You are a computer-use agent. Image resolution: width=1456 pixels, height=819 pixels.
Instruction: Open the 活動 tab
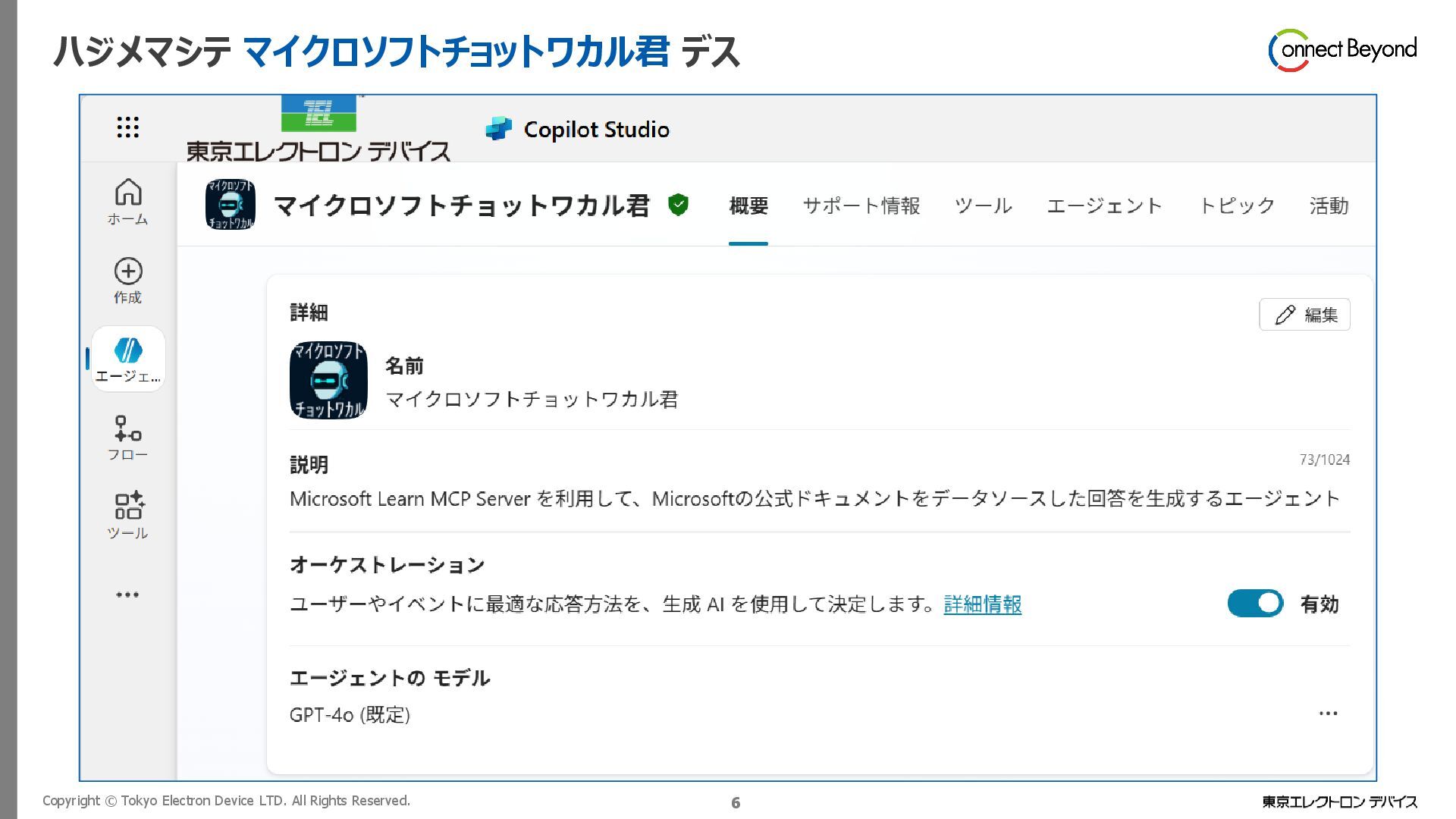(1329, 206)
